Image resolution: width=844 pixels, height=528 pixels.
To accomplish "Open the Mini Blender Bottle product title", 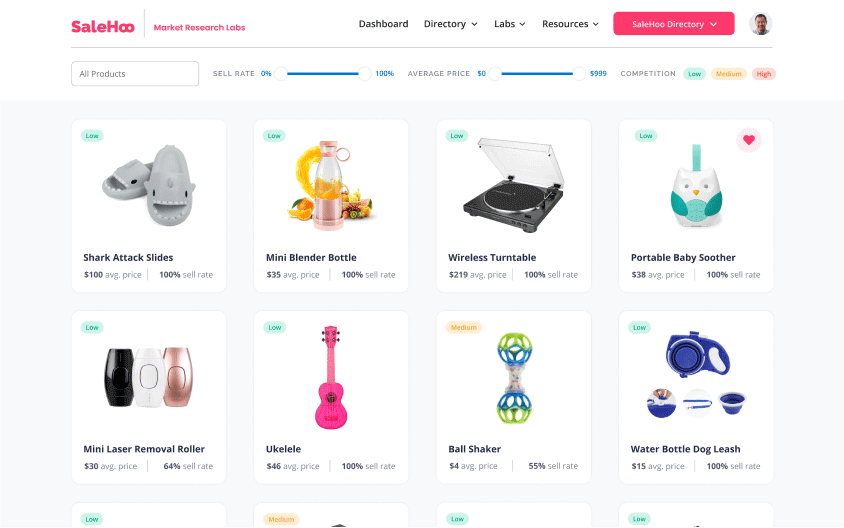I will click(311, 257).
